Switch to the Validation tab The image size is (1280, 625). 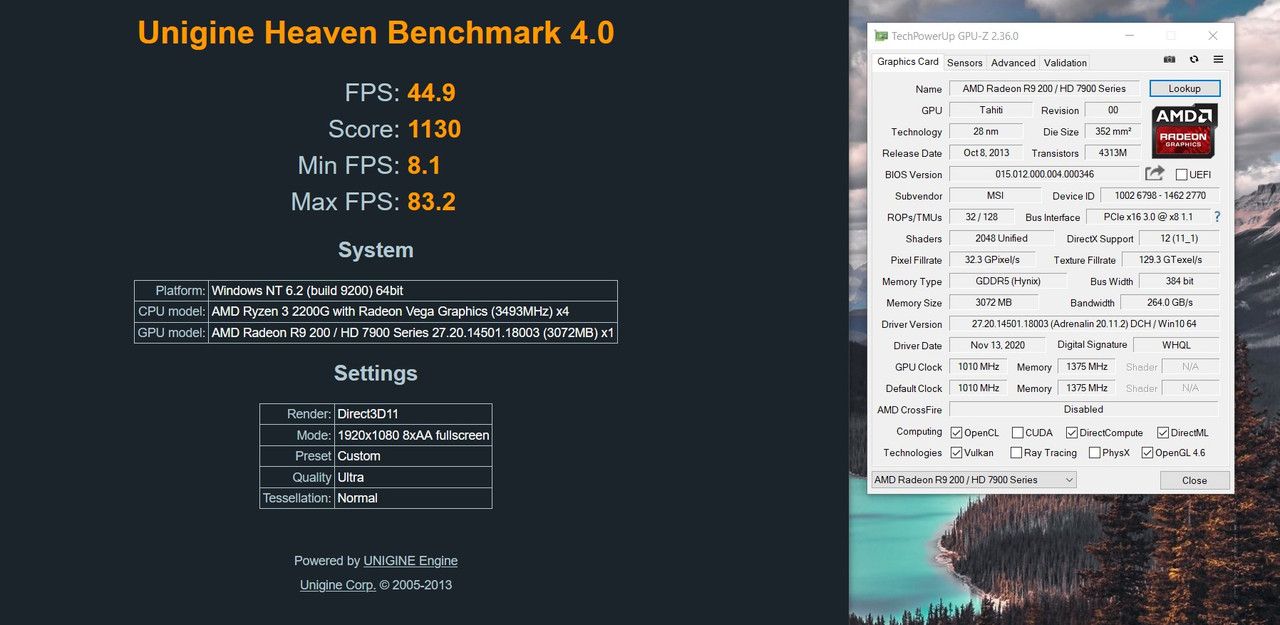click(x=1065, y=62)
